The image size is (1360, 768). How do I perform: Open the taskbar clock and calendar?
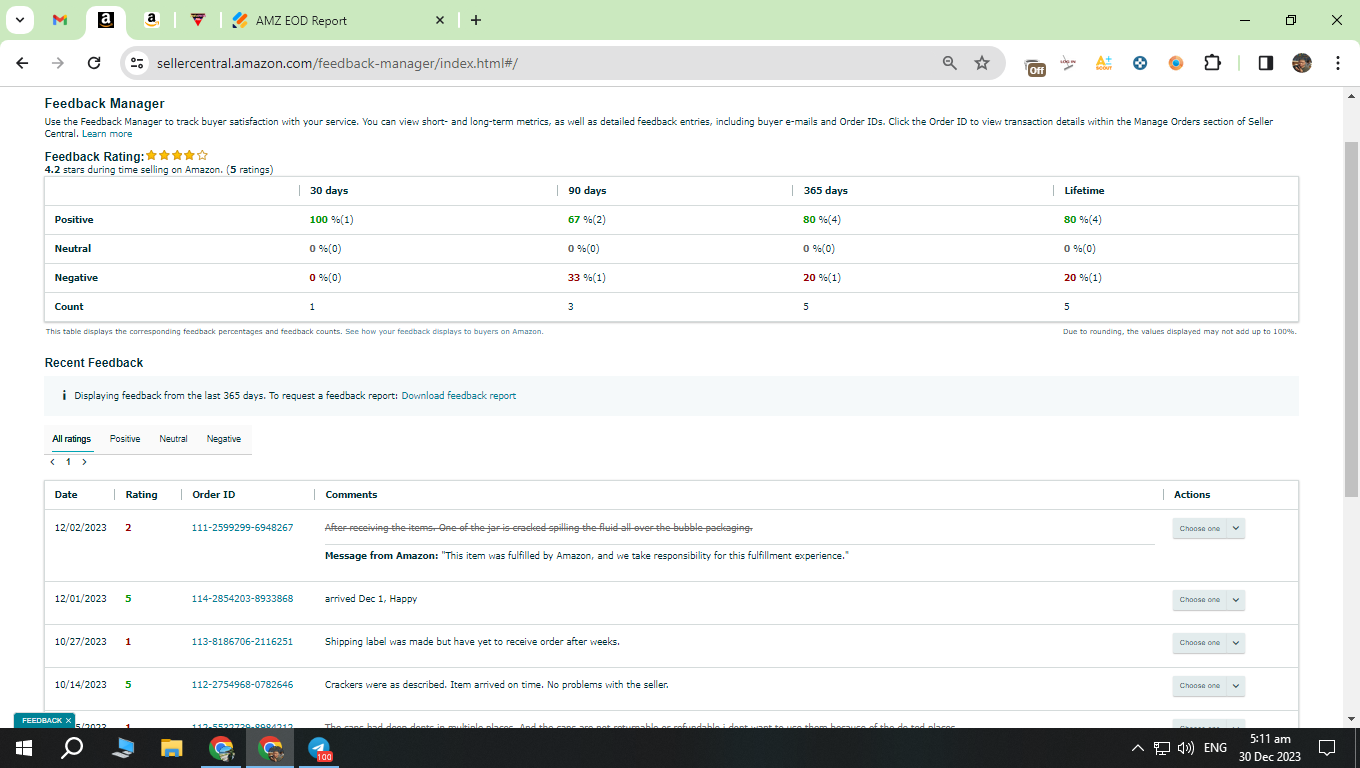coord(1270,748)
